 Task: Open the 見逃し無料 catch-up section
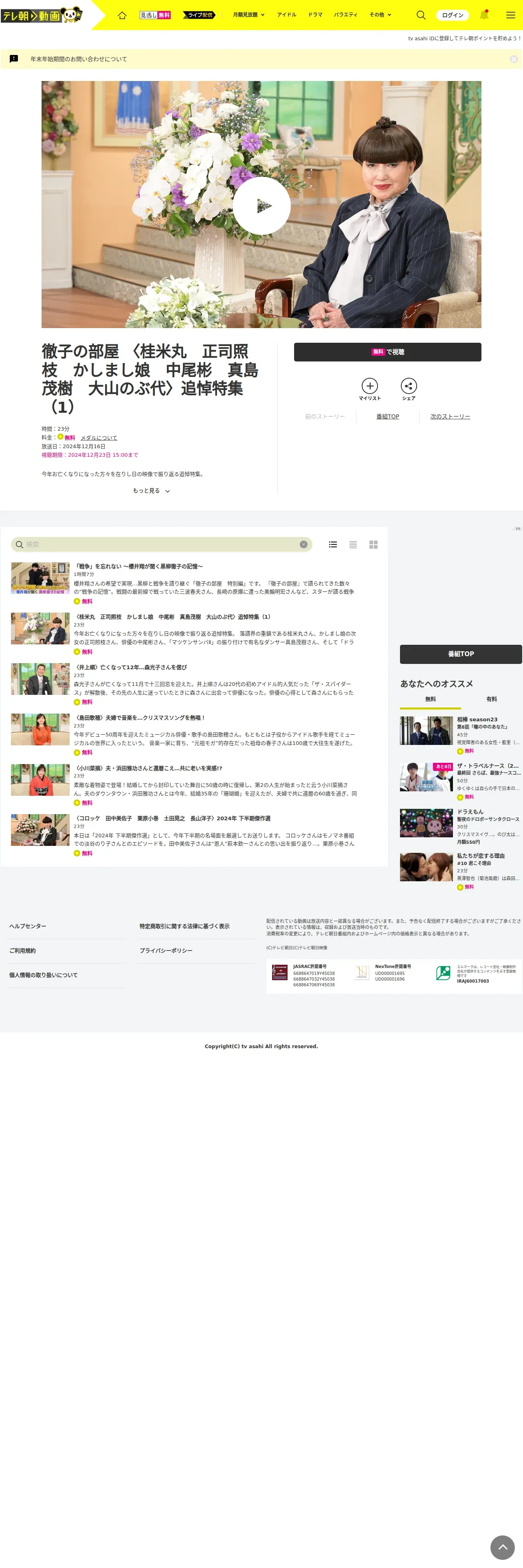tap(155, 15)
